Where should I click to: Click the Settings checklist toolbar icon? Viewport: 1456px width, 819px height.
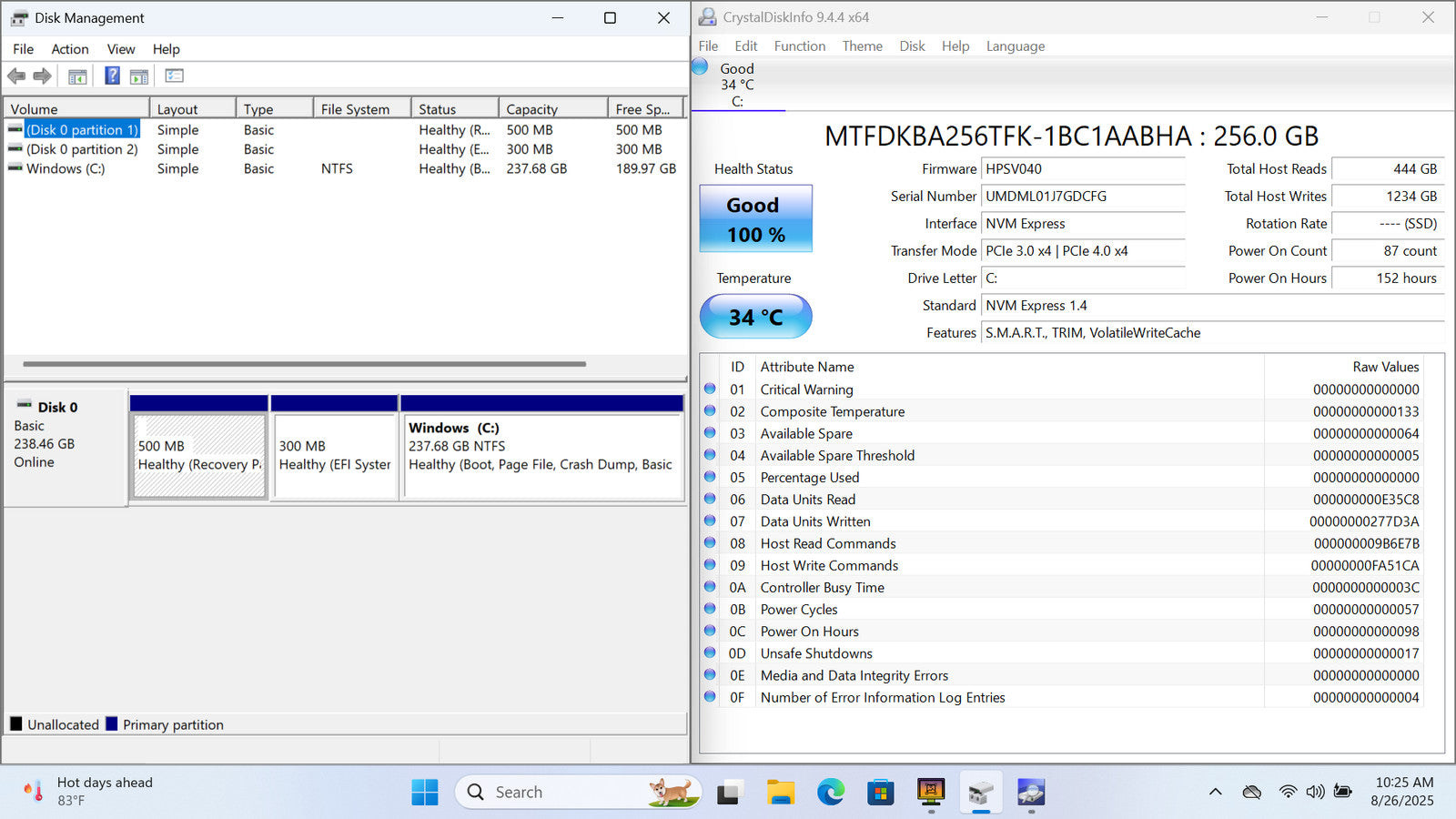[x=174, y=76]
